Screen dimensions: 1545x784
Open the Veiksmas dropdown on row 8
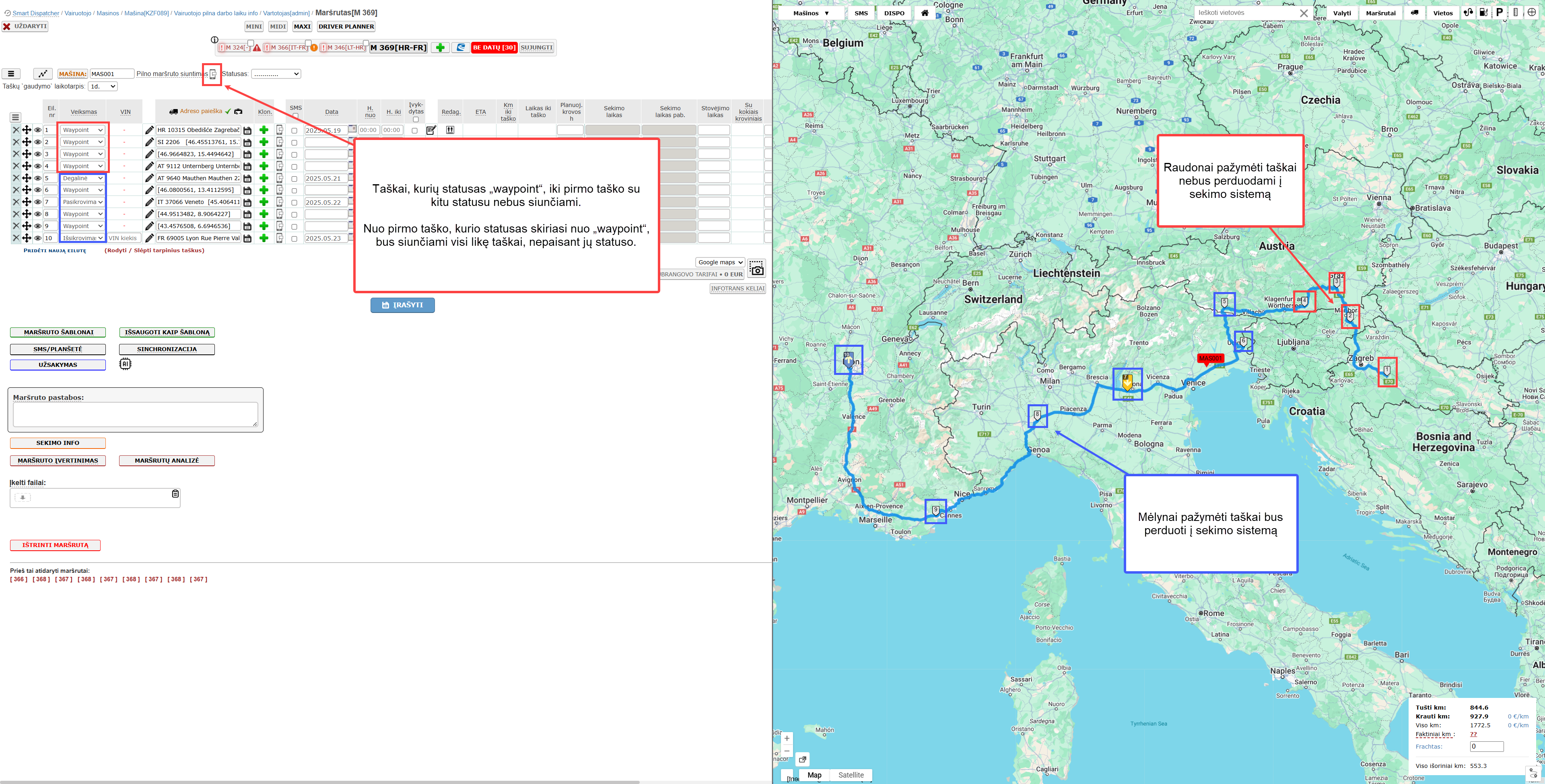tap(83, 214)
